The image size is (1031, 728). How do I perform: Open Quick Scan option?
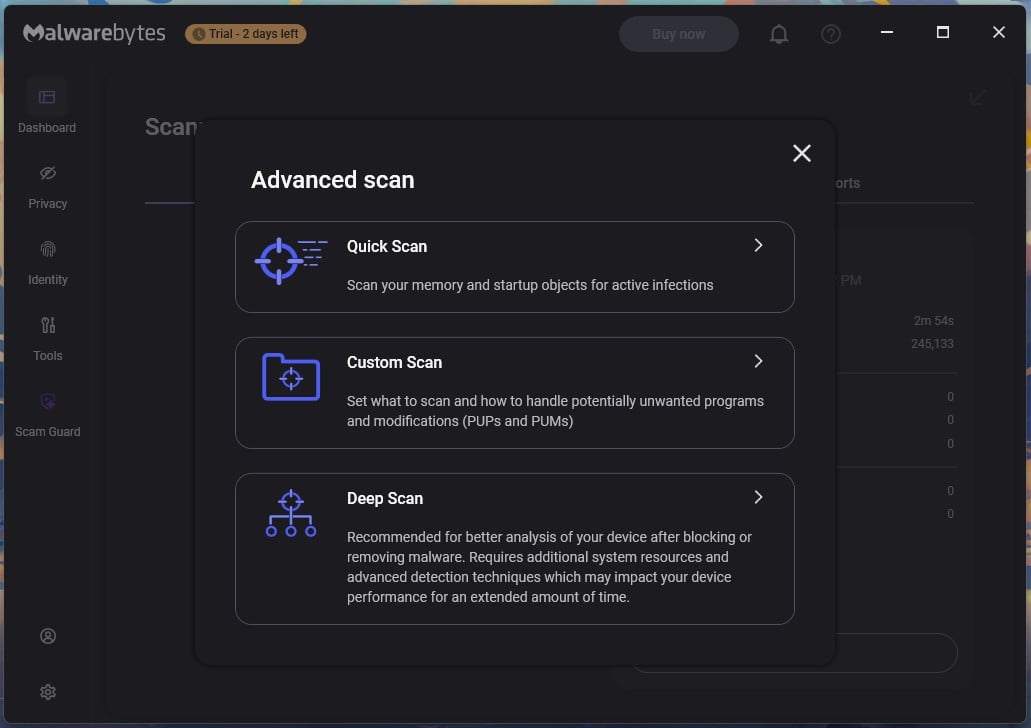click(515, 267)
